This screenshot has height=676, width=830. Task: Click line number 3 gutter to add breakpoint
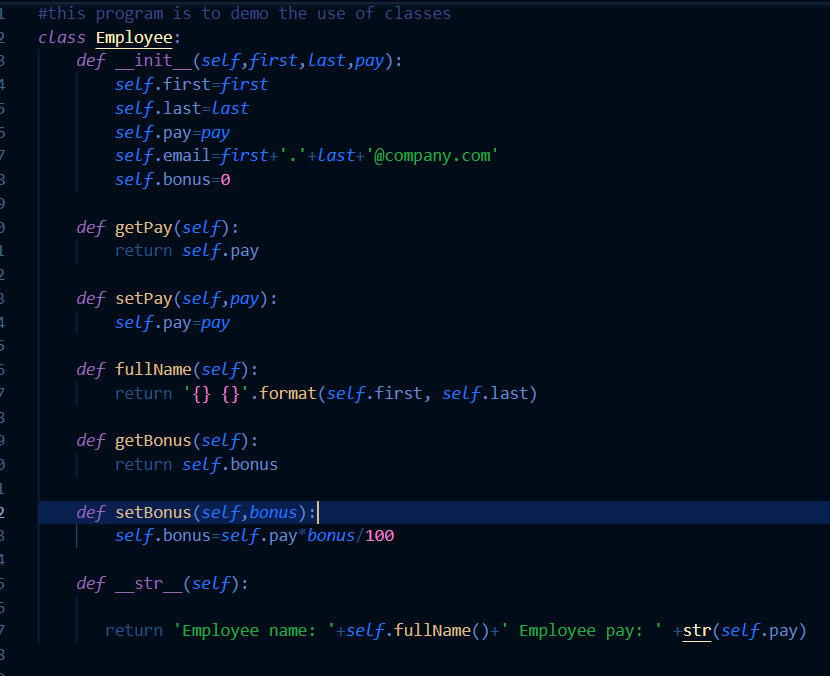[x=9, y=60]
